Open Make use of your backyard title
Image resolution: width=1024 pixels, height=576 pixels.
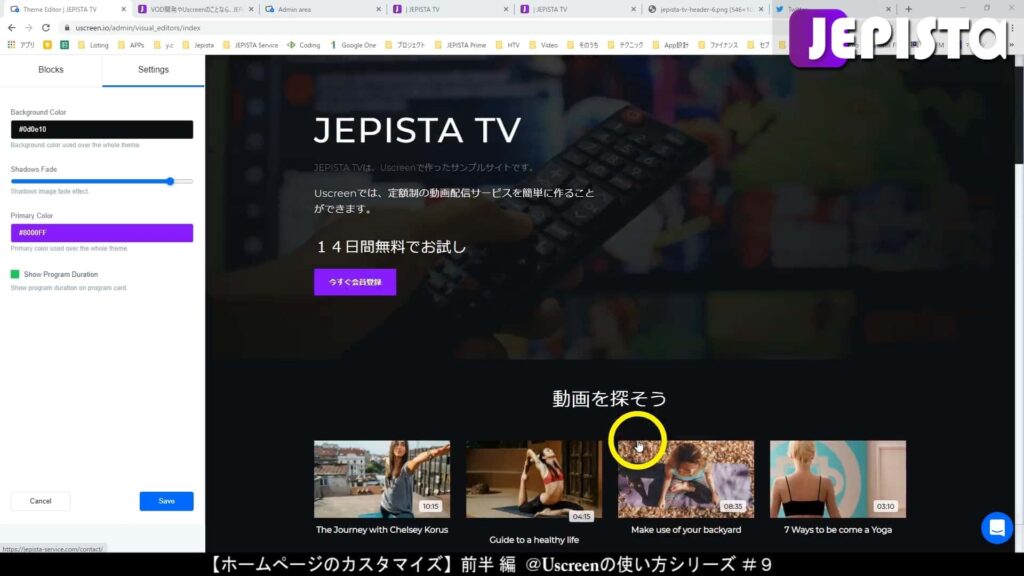[686, 530]
